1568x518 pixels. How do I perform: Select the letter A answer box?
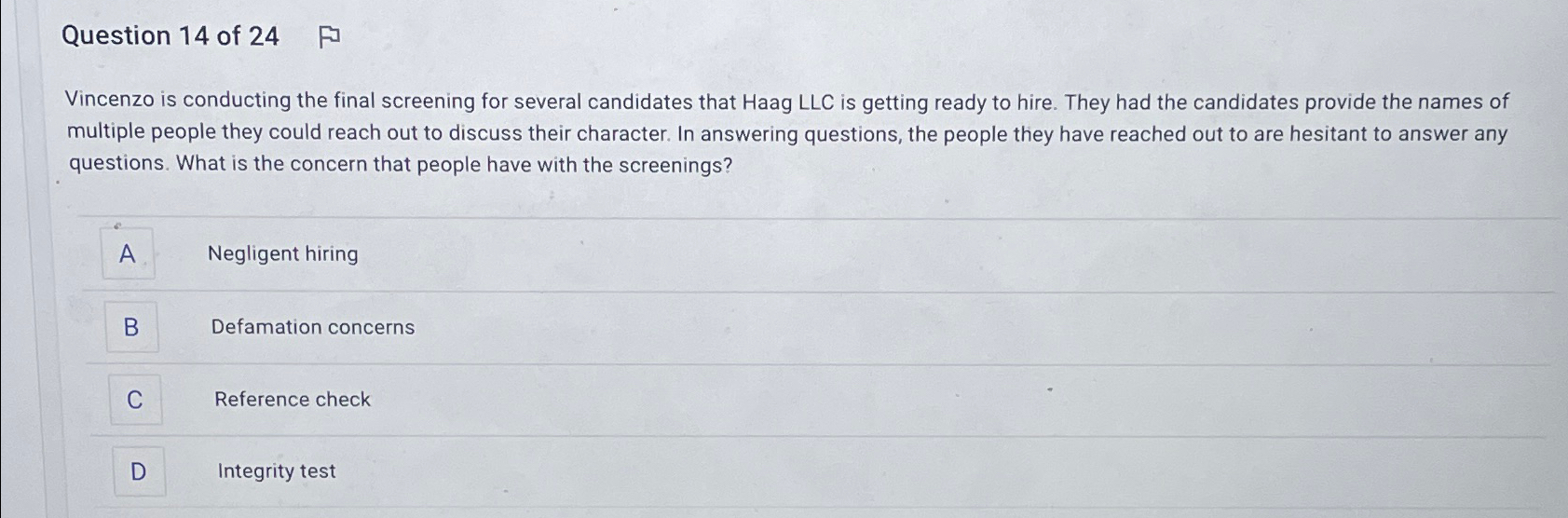click(x=128, y=253)
